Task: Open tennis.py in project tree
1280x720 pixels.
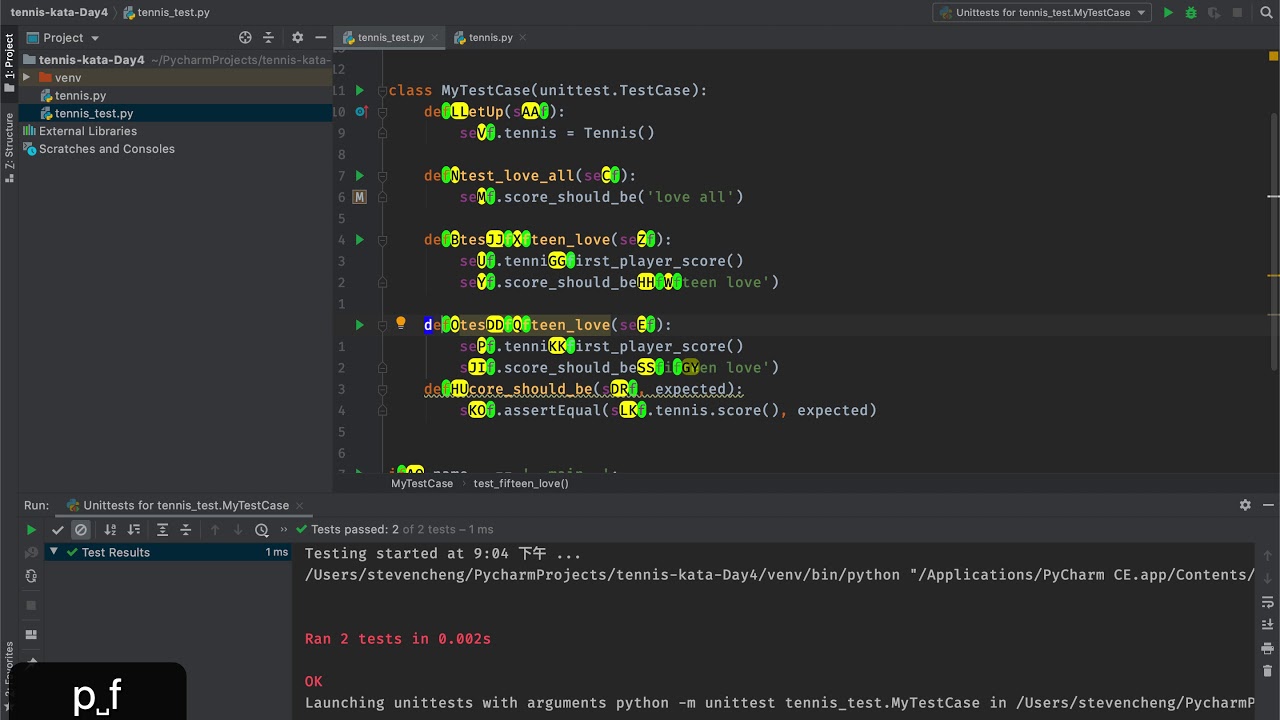Action: pyautogui.click(x=80, y=96)
